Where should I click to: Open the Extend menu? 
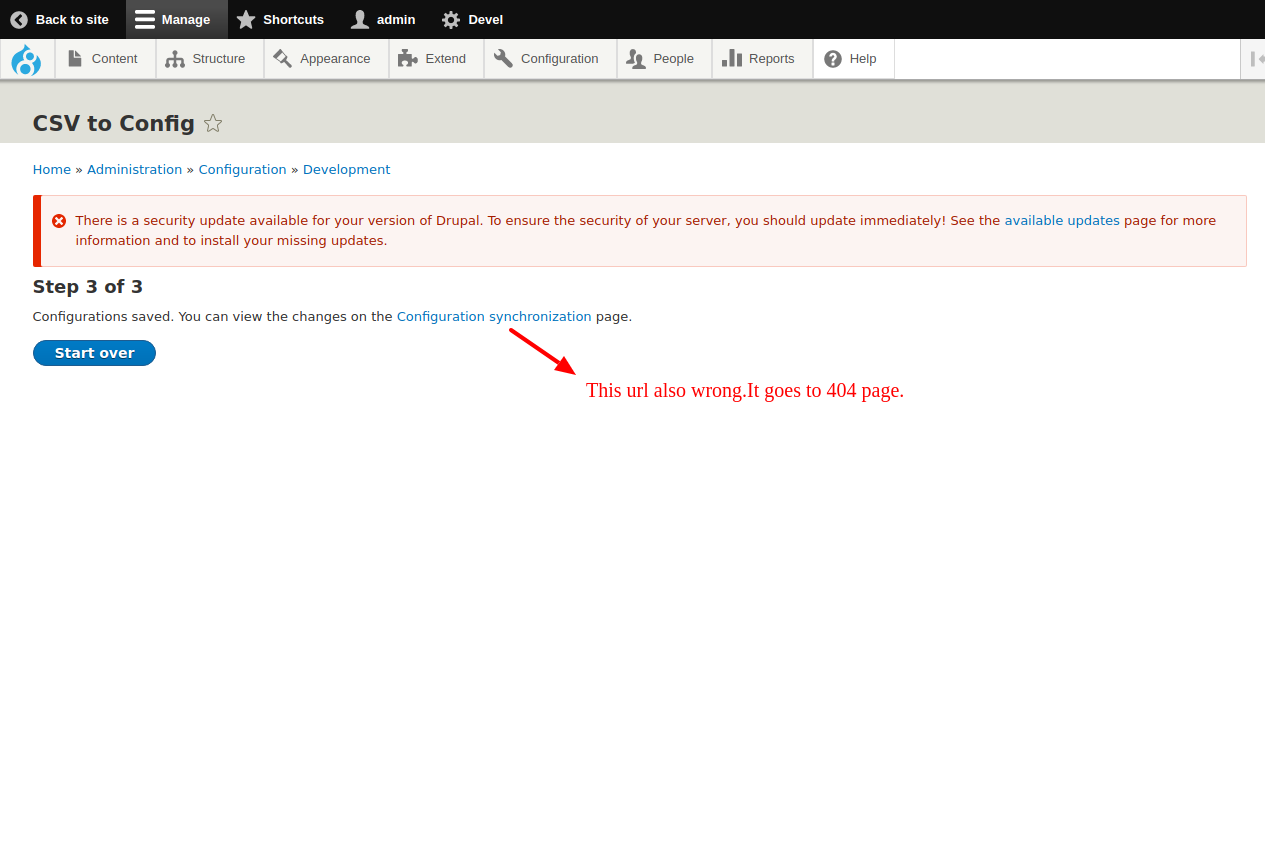pos(437,59)
